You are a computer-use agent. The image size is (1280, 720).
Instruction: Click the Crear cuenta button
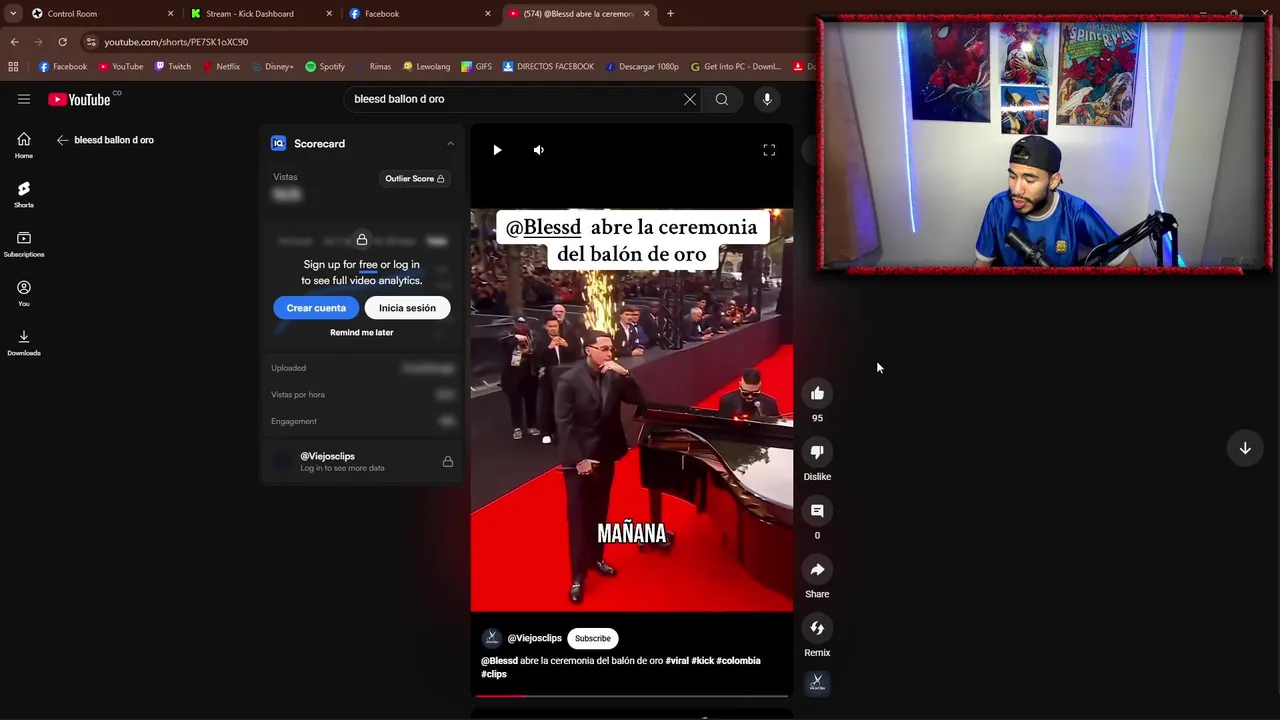[x=316, y=308]
